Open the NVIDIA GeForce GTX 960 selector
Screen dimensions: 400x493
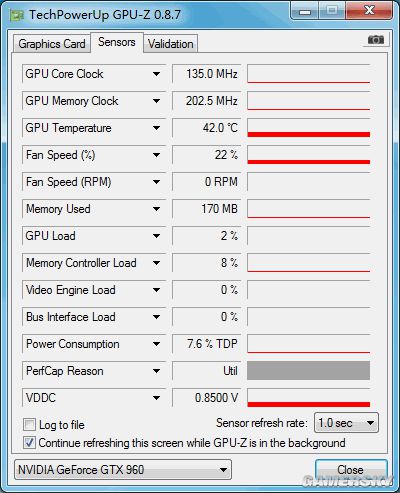pyautogui.click(x=123, y=470)
